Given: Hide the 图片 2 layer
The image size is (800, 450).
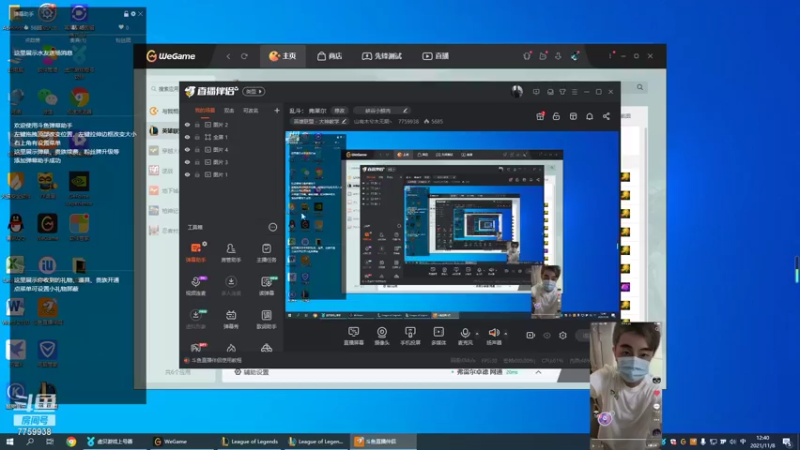Looking at the screenshot, I should click(x=187, y=124).
